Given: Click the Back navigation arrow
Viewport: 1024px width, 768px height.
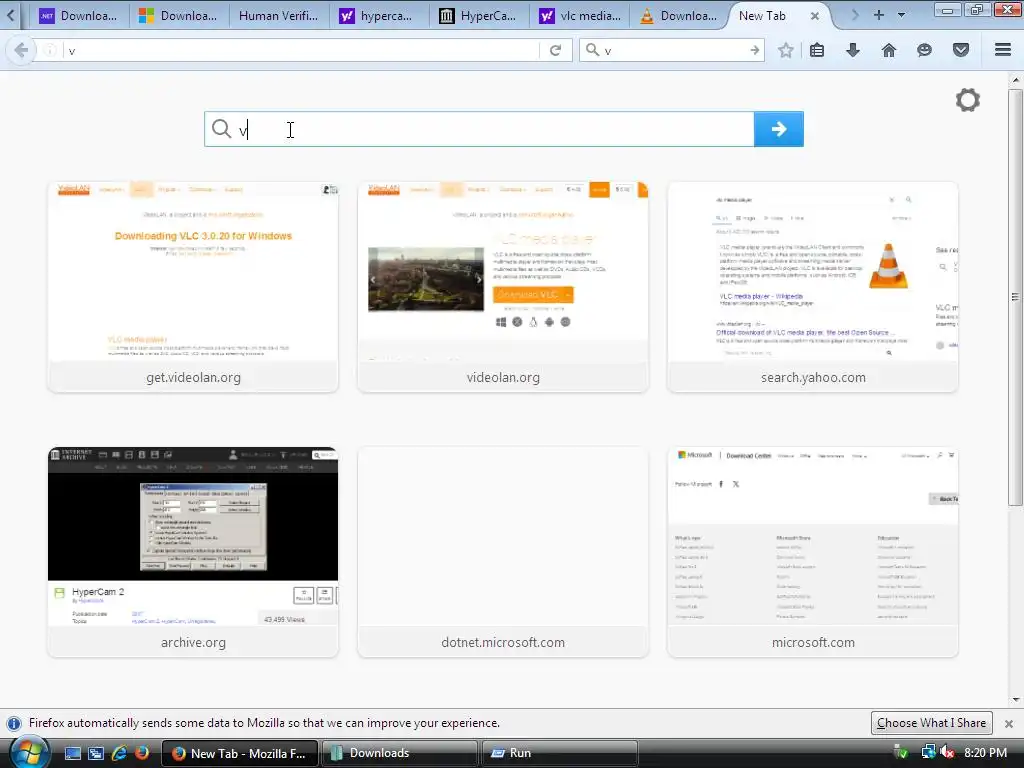Looking at the screenshot, I should [20, 50].
